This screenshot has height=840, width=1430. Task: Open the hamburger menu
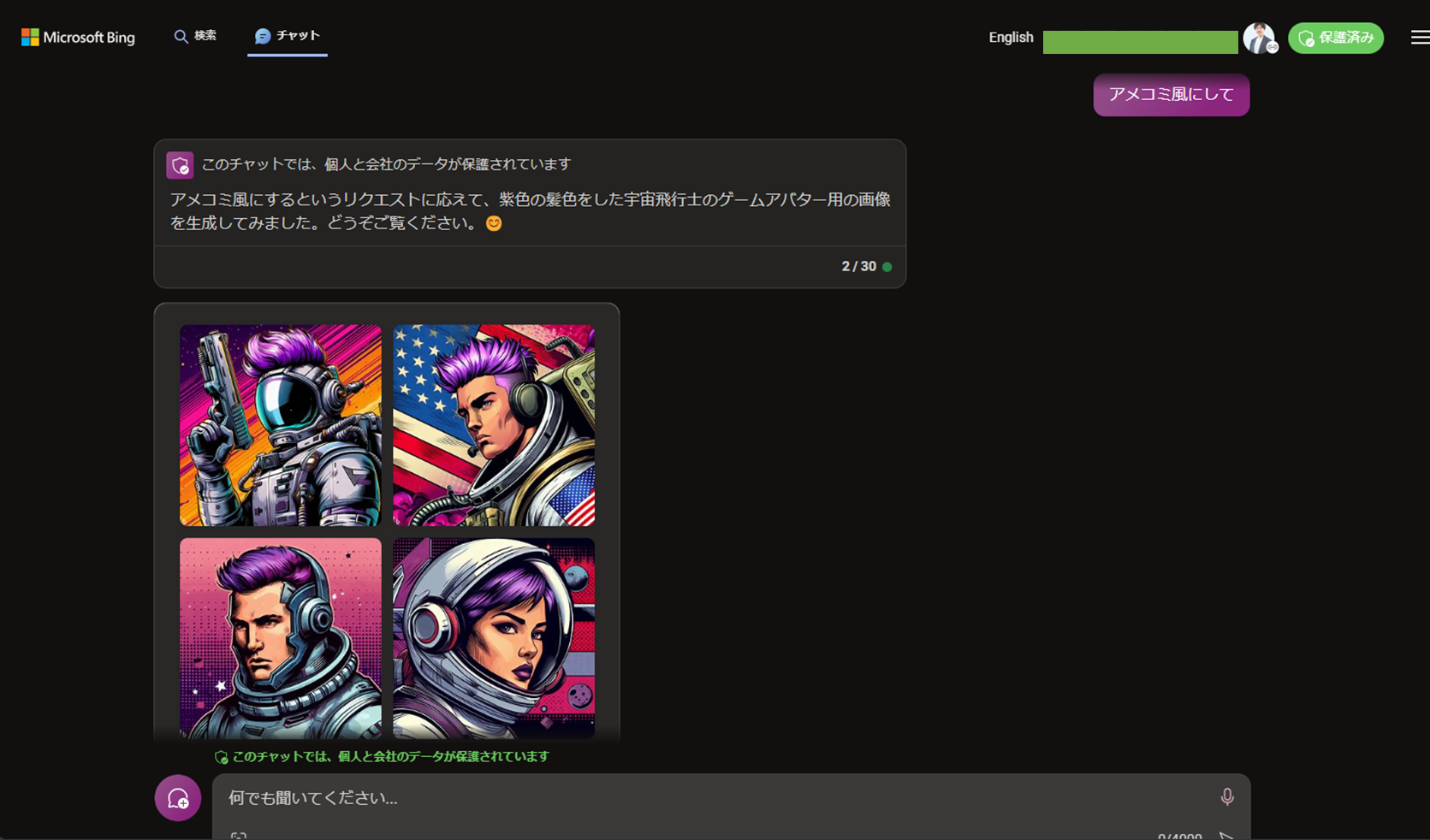(1420, 38)
